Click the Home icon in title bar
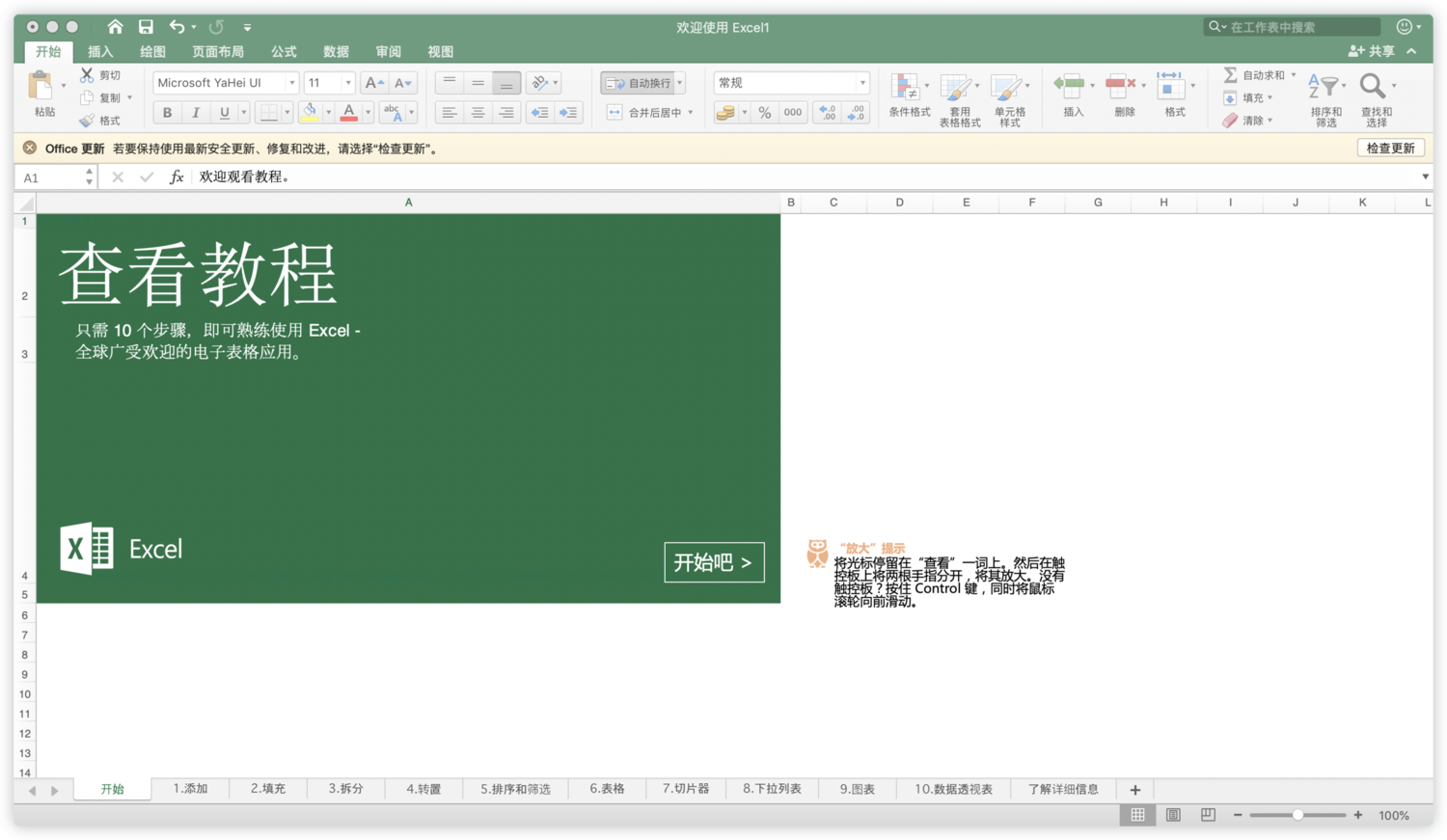The height and width of the screenshot is (840, 1447). pos(115,27)
